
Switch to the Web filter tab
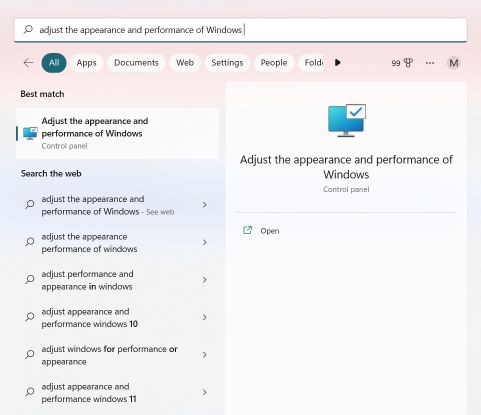[x=185, y=63]
